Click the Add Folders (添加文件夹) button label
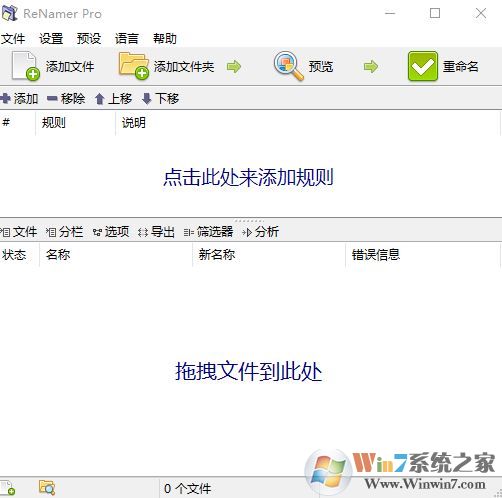The width and height of the screenshot is (502, 498). [x=184, y=67]
